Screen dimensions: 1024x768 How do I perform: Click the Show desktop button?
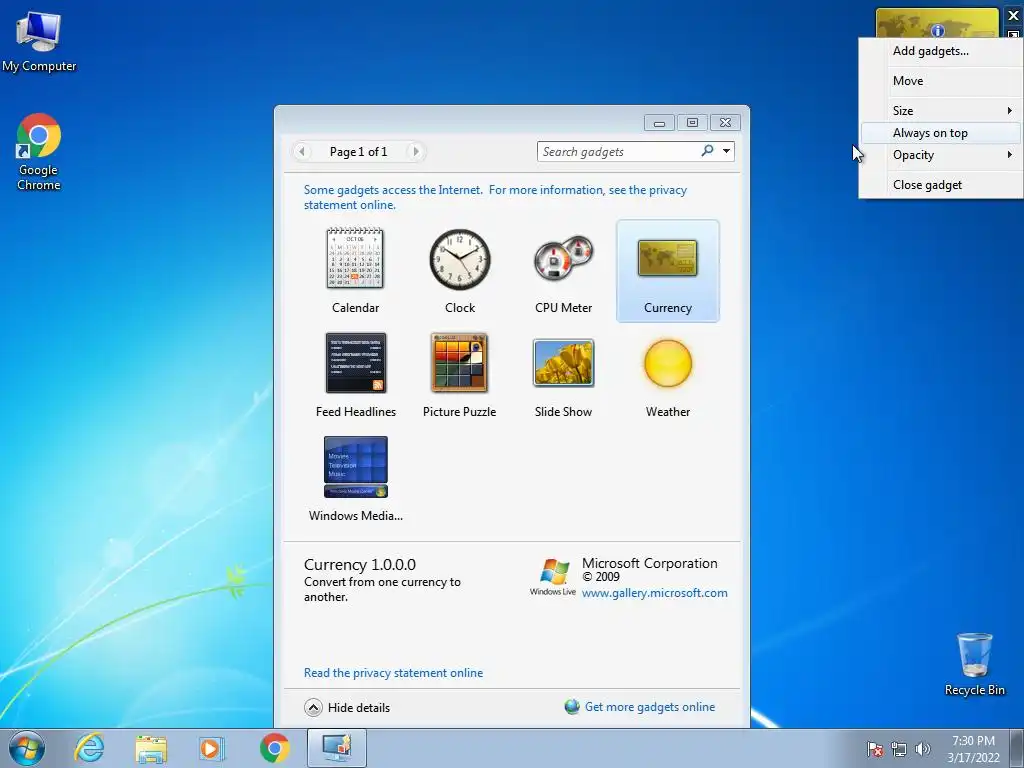[1017, 748]
